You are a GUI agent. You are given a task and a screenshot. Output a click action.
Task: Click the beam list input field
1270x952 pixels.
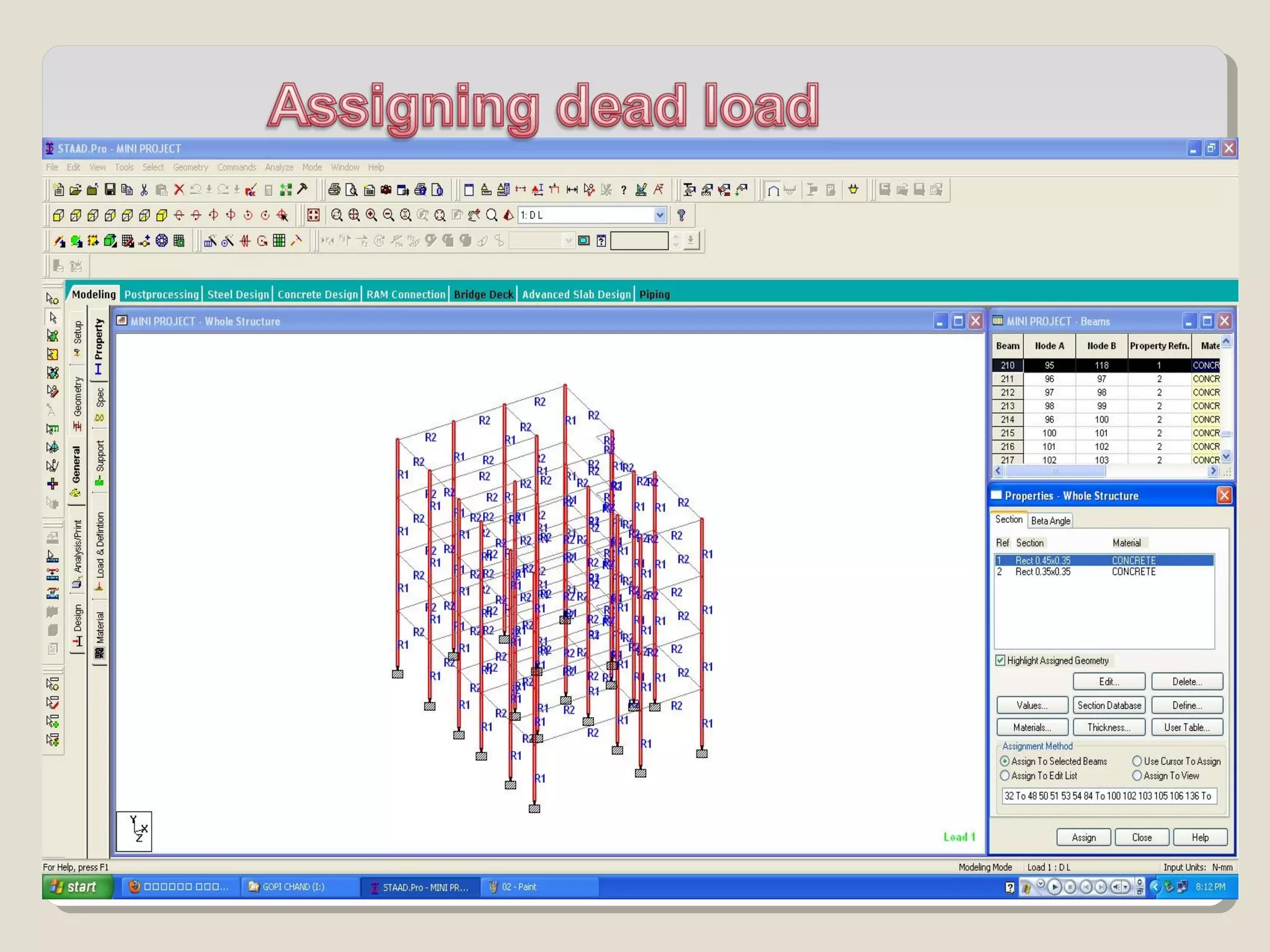[1109, 796]
